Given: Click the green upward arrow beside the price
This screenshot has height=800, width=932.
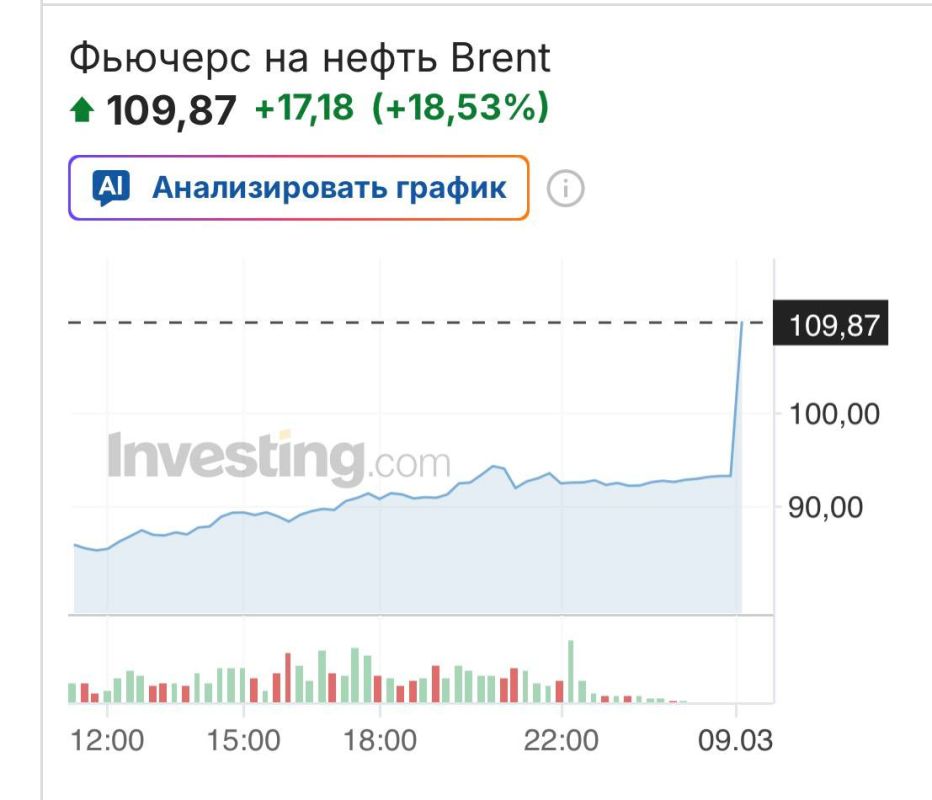Looking at the screenshot, I should 84,110.
